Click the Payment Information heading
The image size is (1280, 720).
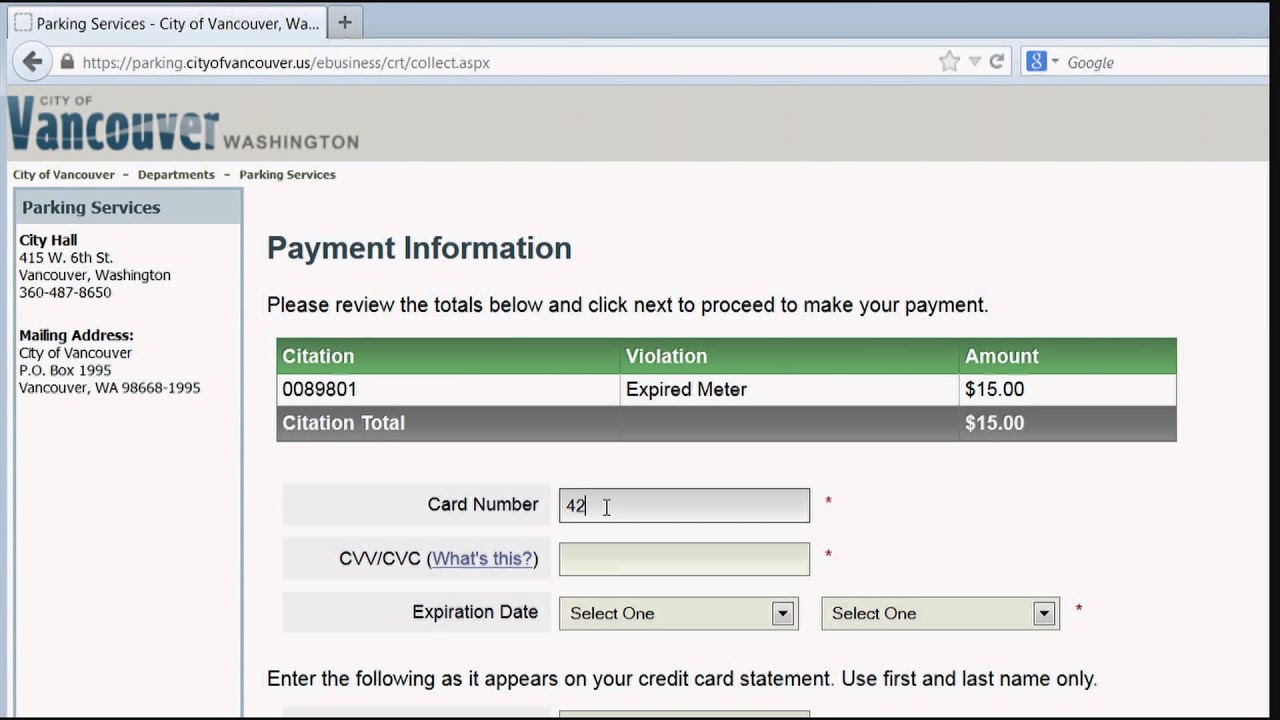point(419,248)
